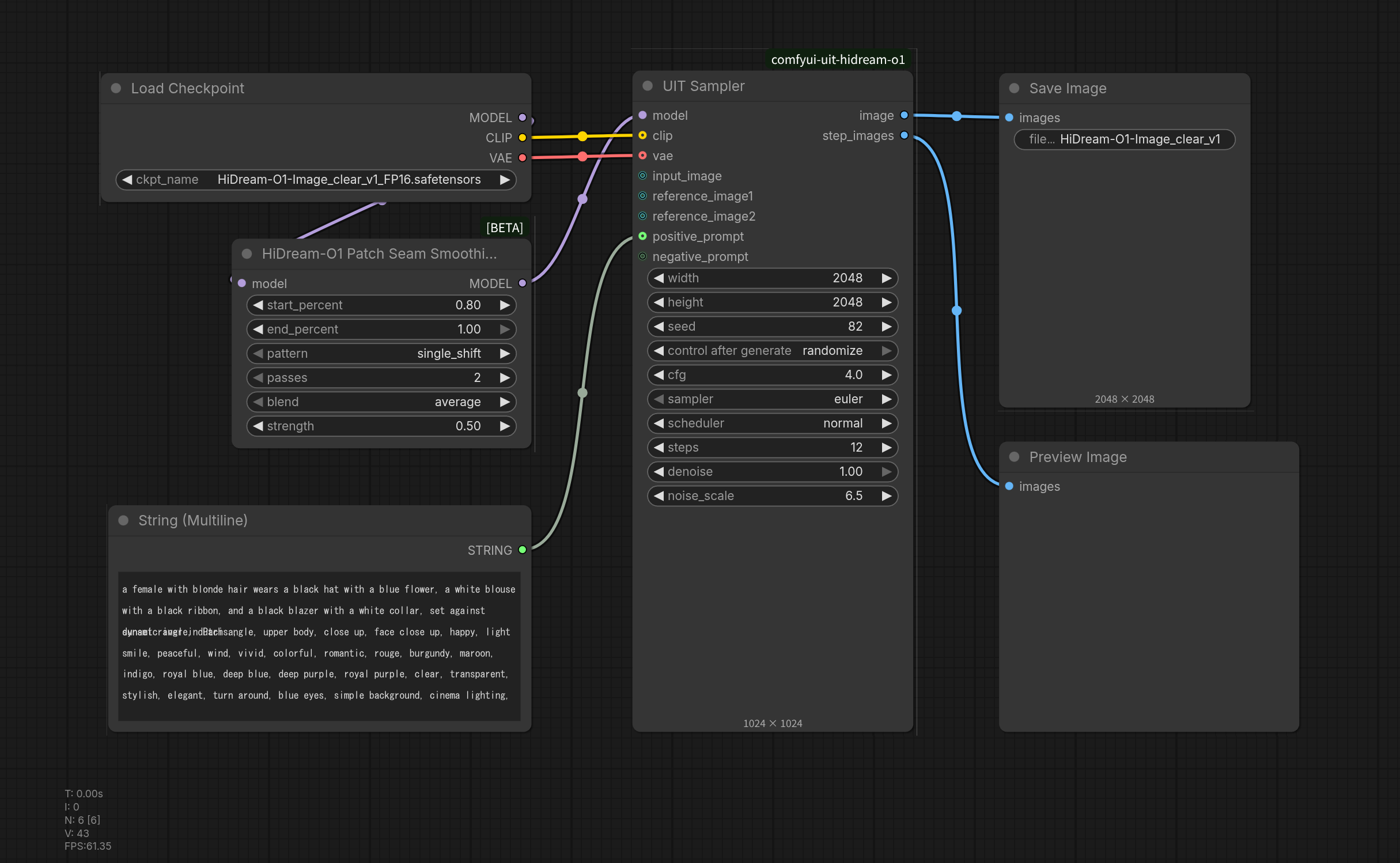
Task: Increase width with its right arrow
Action: (x=887, y=278)
